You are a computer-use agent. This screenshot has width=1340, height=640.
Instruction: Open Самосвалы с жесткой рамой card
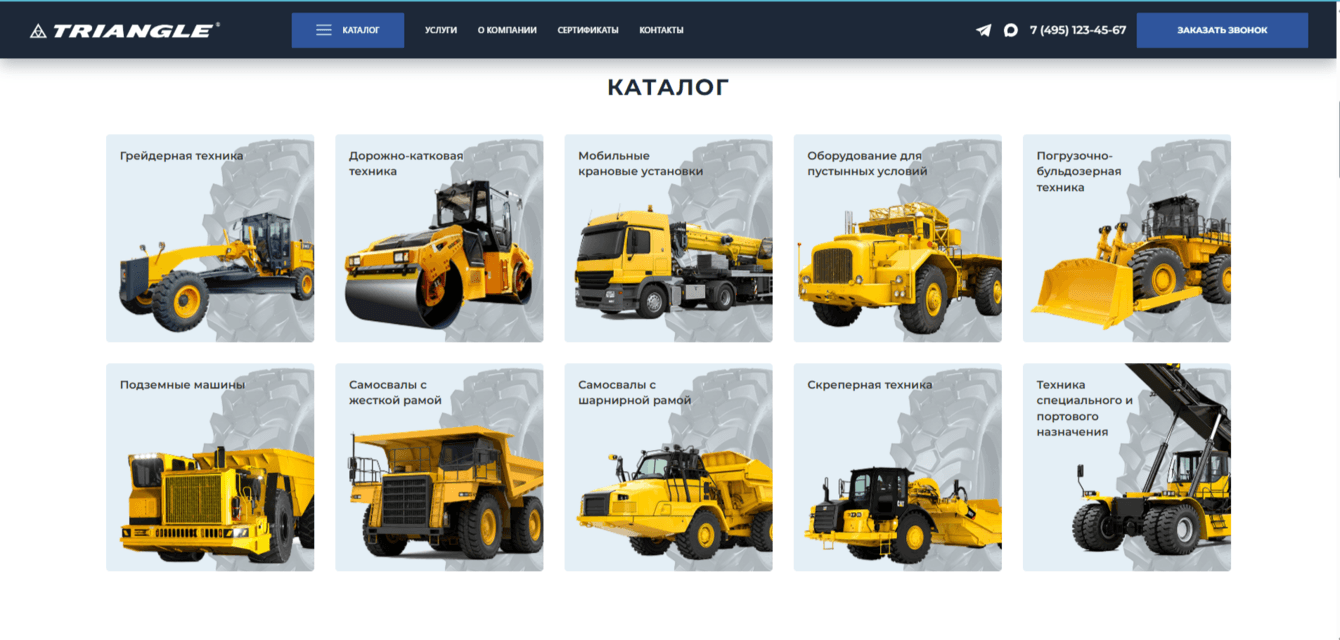(439, 467)
